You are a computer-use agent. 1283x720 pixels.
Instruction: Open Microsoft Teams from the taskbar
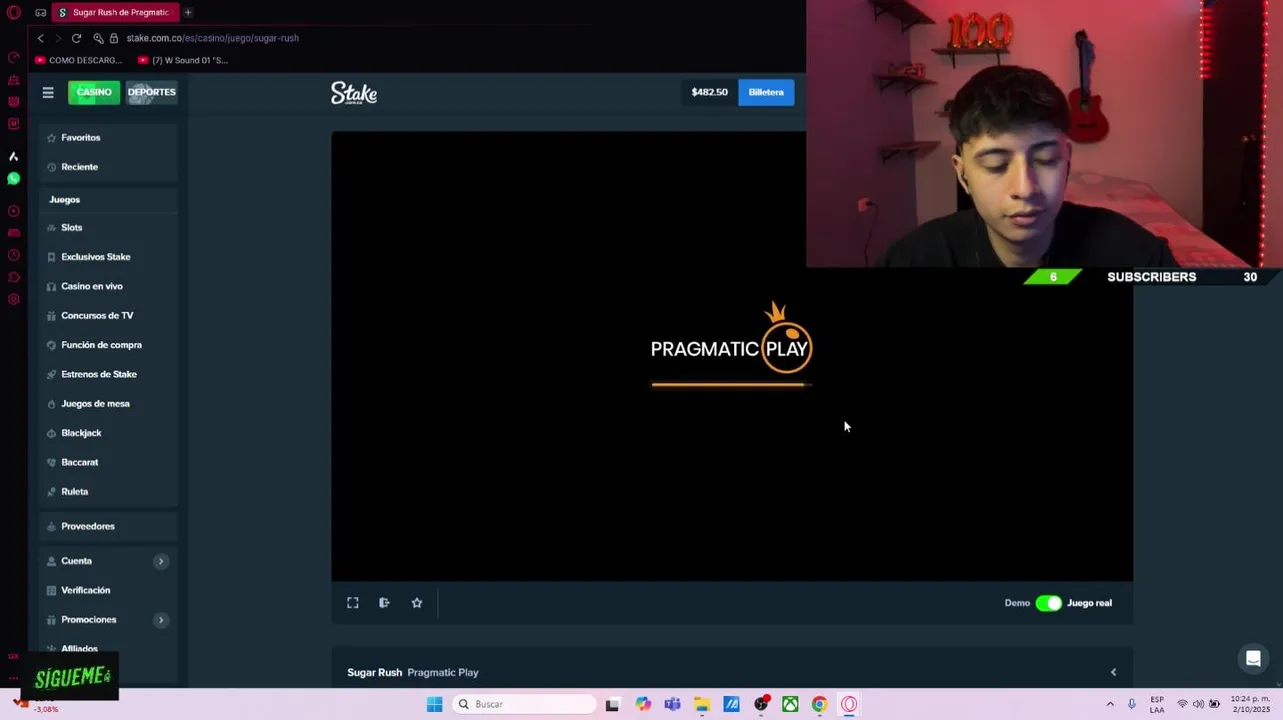[672, 704]
